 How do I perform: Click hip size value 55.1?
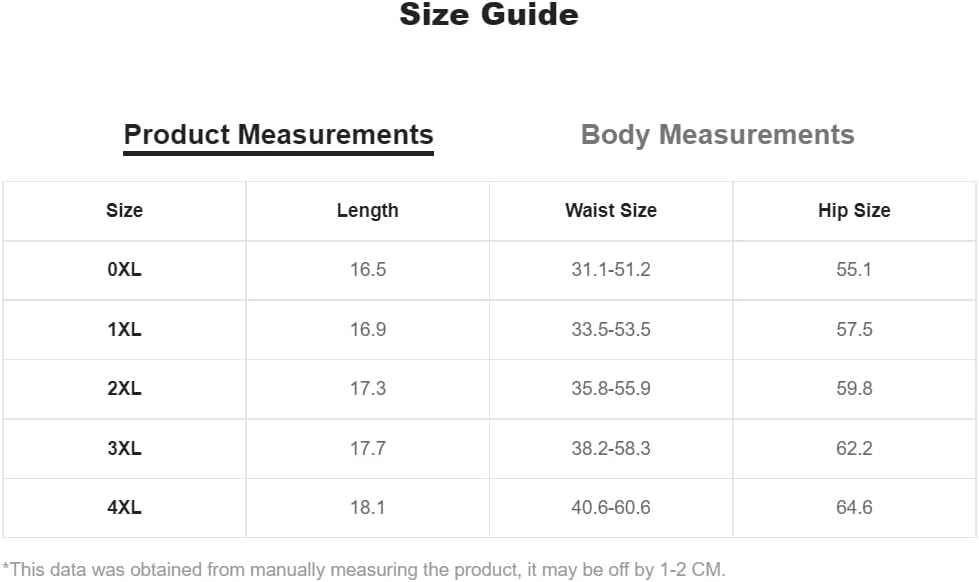tap(854, 270)
